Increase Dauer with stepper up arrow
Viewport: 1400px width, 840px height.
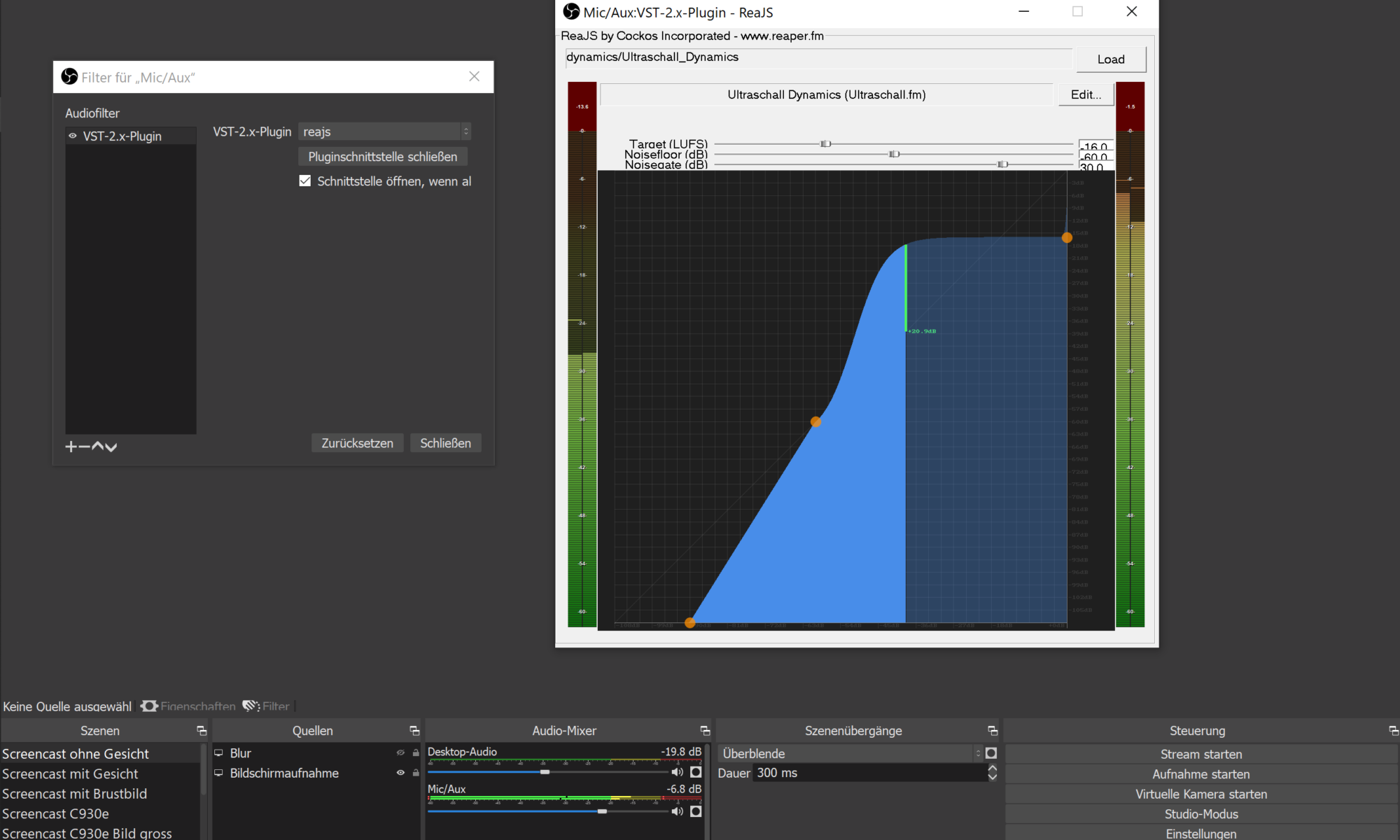coord(992,769)
